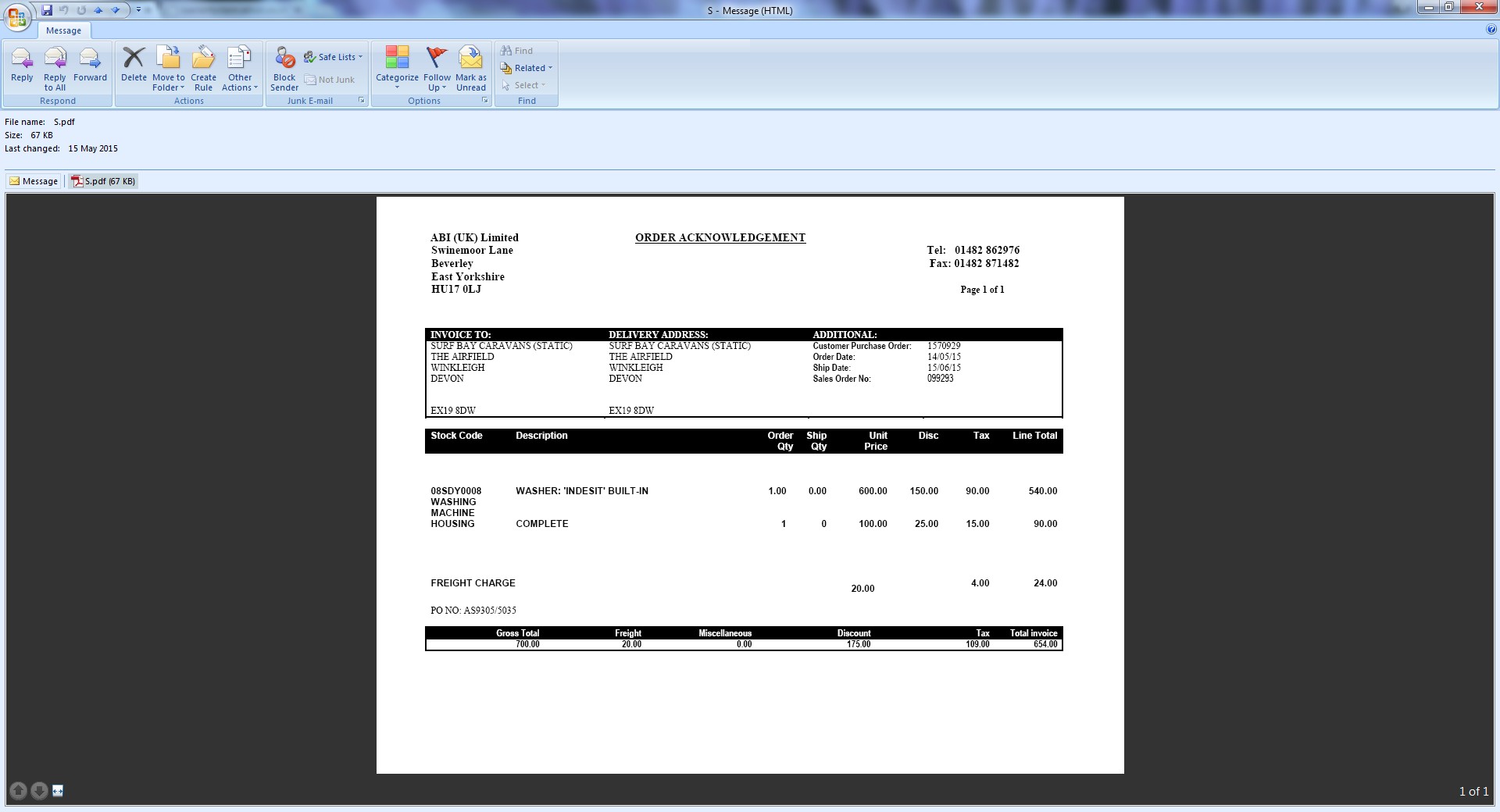Click the Save icon in quick access toolbar

tap(47, 10)
